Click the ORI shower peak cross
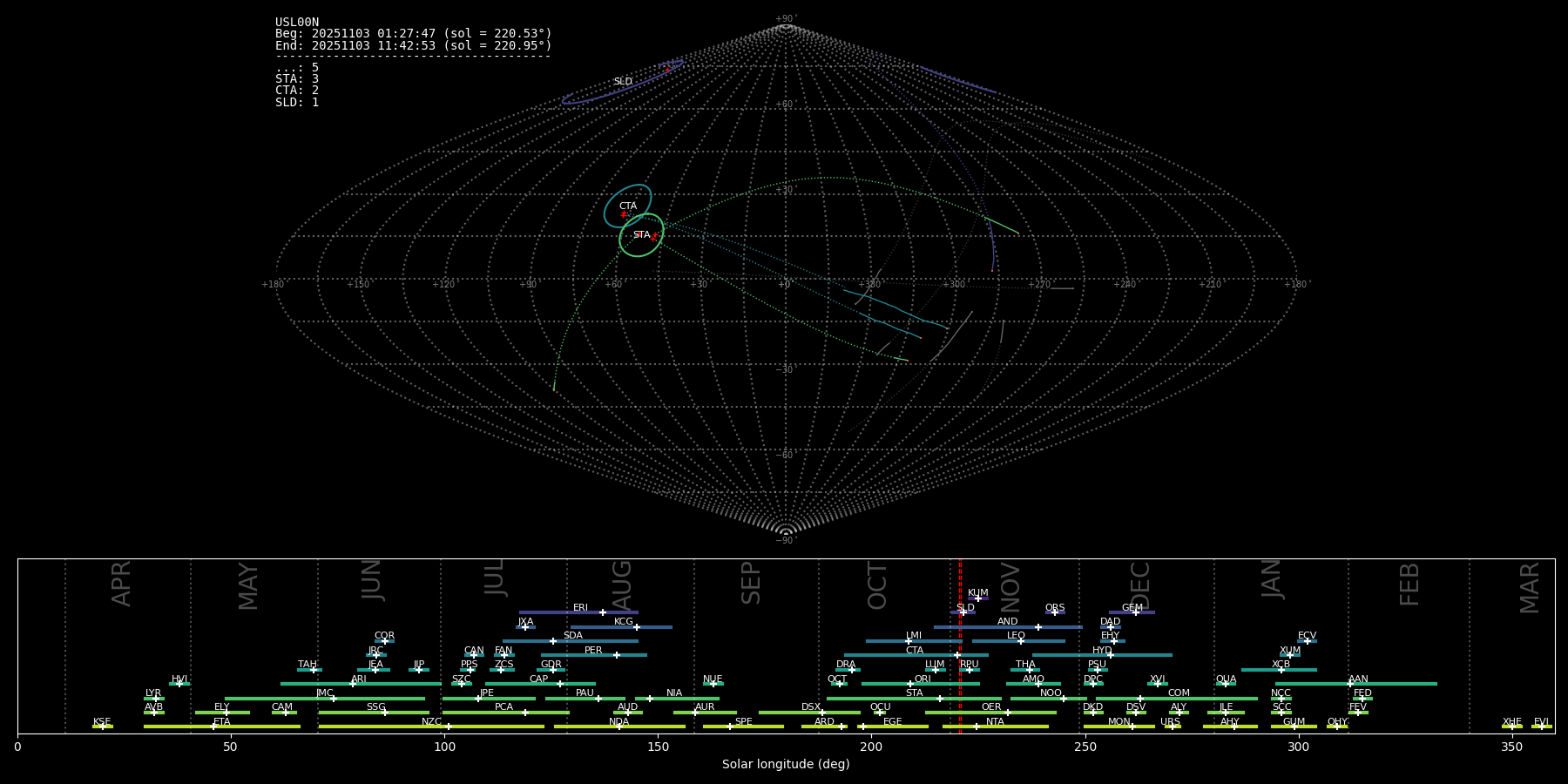 pyautogui.click(x=910, y=684)
